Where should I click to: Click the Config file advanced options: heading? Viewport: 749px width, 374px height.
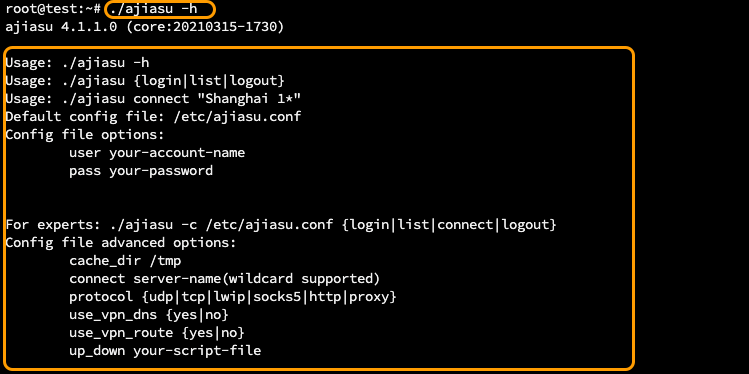[121, 243]
